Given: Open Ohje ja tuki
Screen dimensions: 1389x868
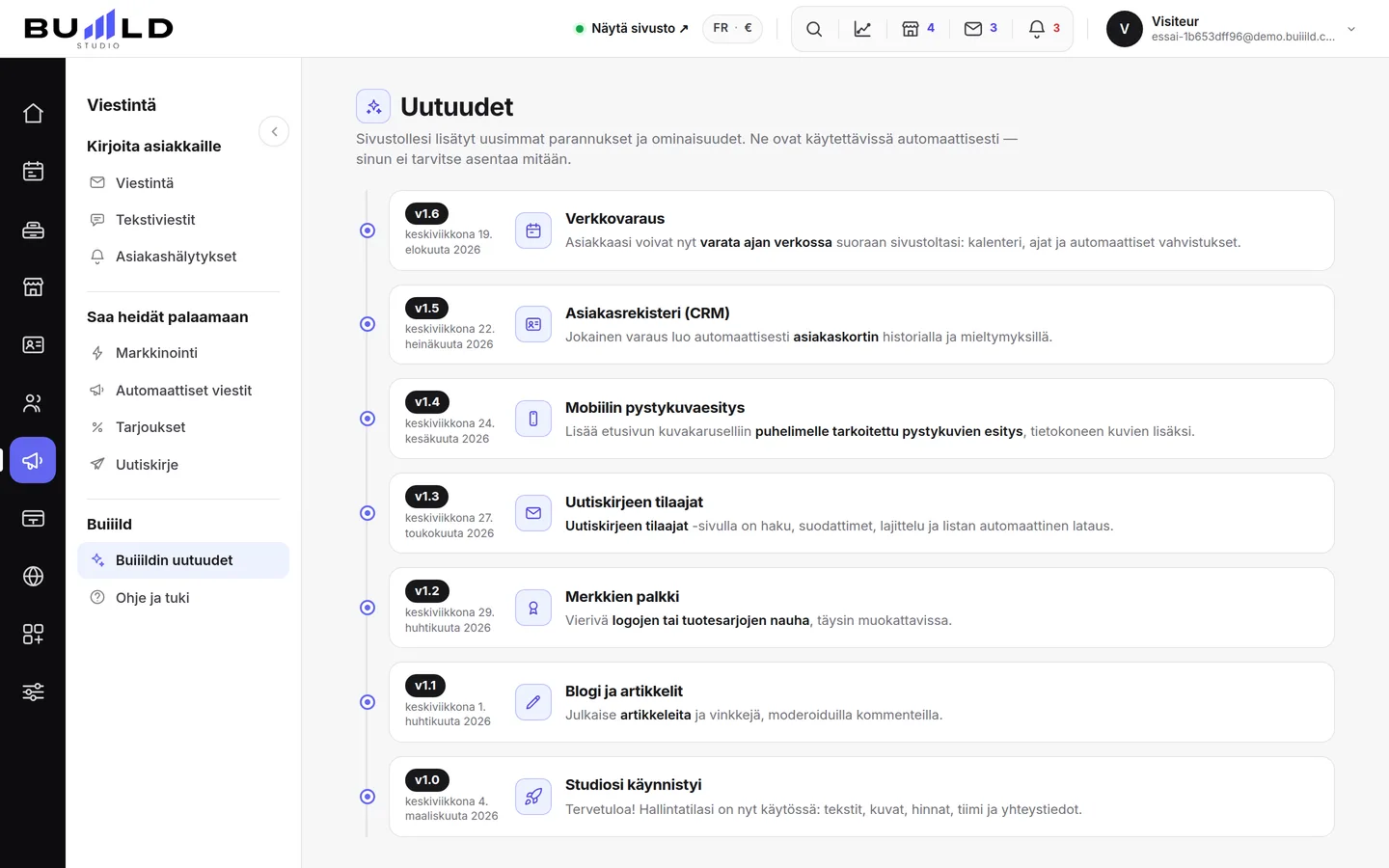Looking at the screenshot, I should 183,598.
